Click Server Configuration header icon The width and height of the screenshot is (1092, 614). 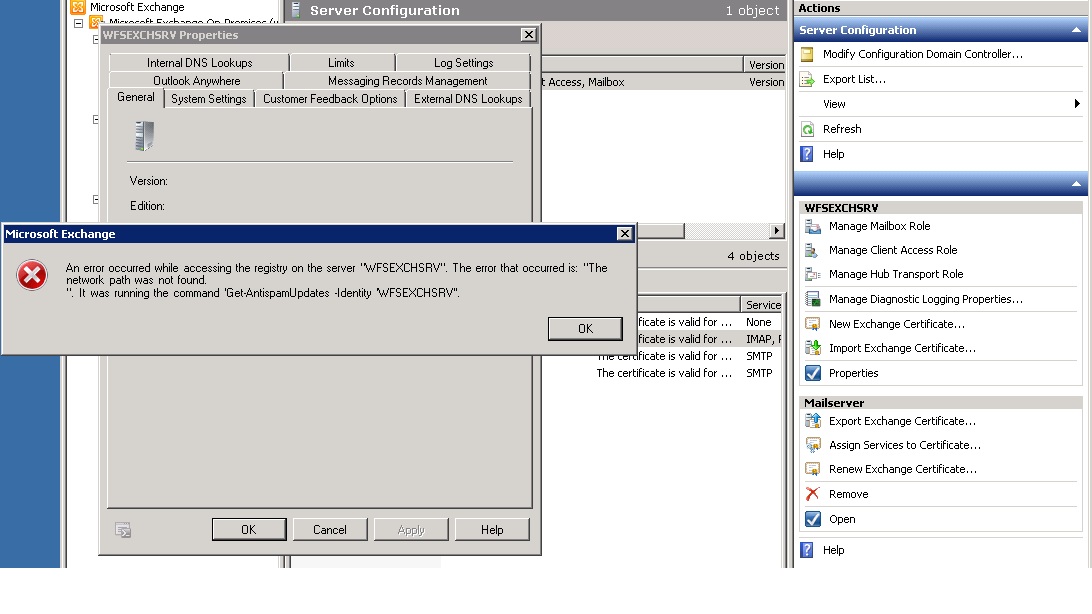pos(296,10)
